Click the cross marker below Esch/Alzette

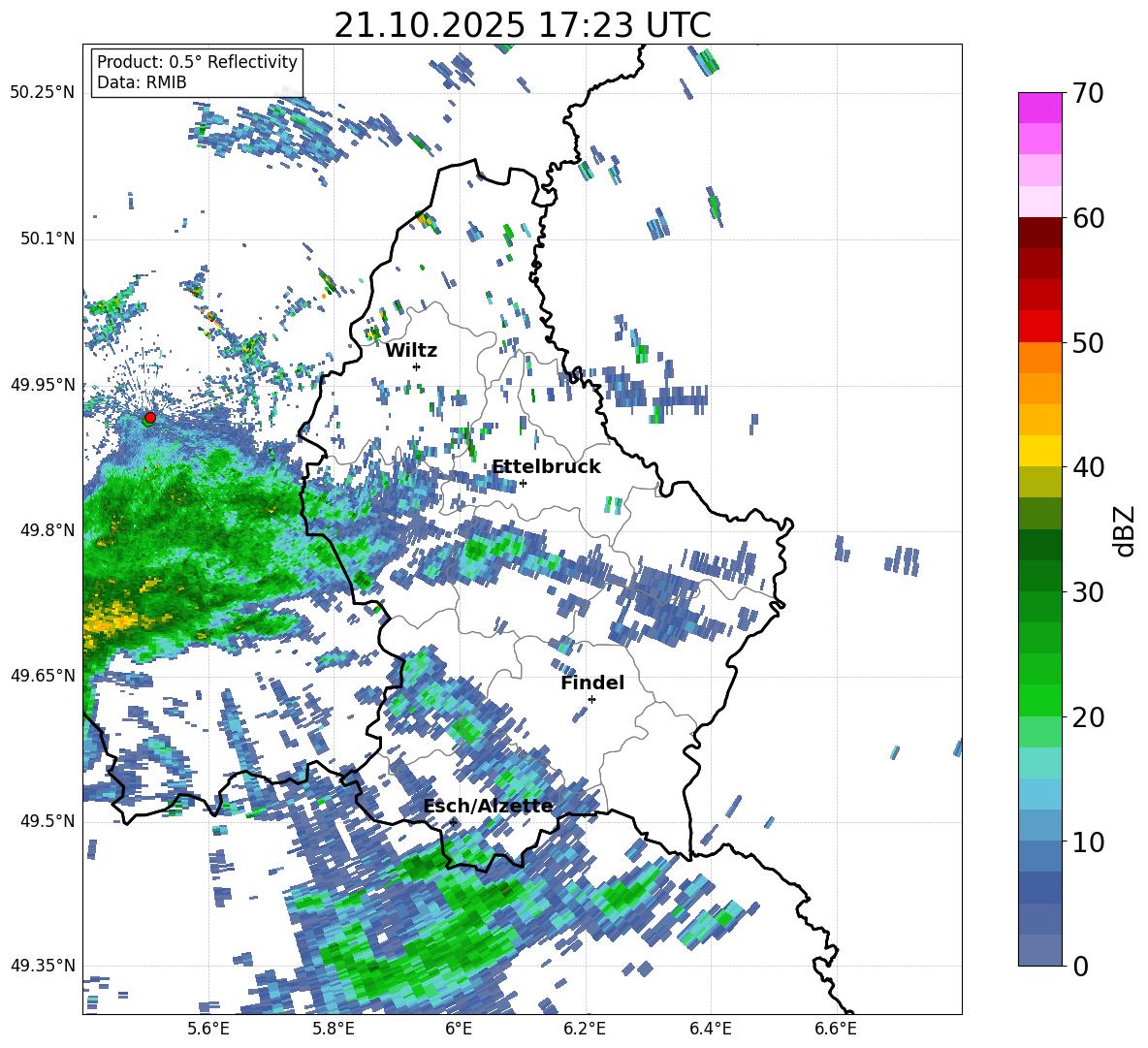[453, 822]
